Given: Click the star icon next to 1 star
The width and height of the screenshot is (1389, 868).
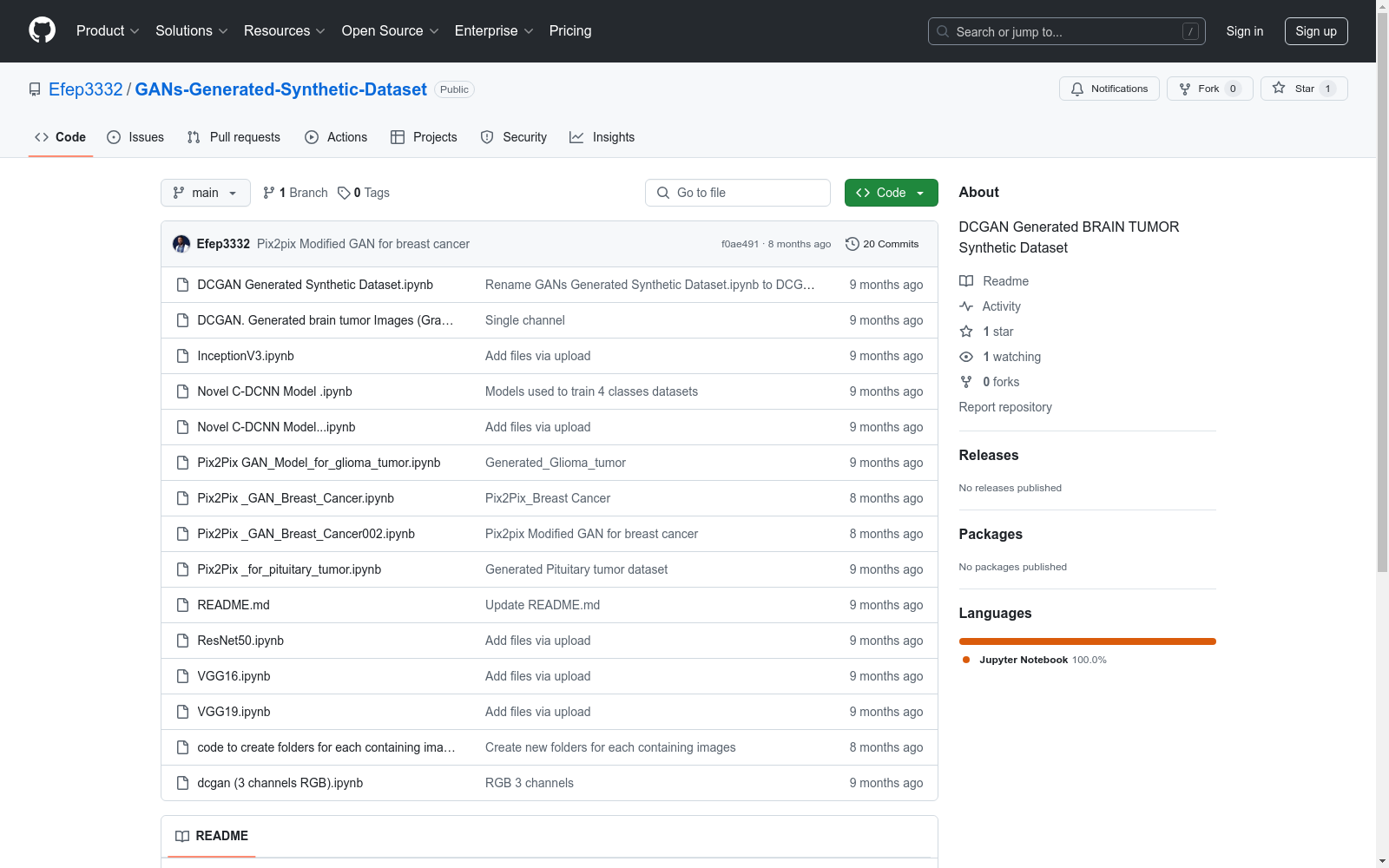Looking at the screenshot, I should [966, 332].
